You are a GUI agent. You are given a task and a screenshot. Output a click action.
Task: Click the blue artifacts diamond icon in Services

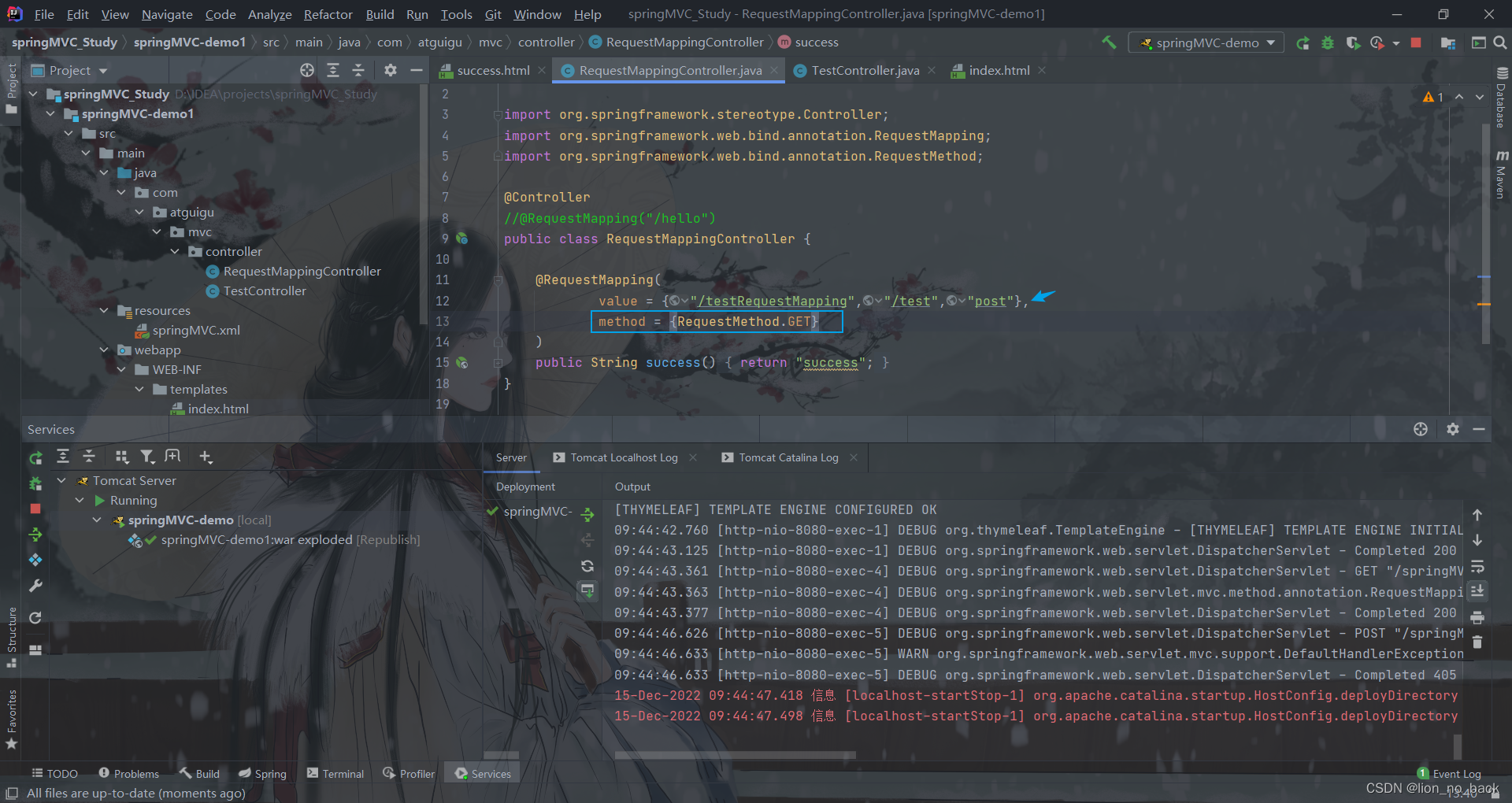(35, 560)
